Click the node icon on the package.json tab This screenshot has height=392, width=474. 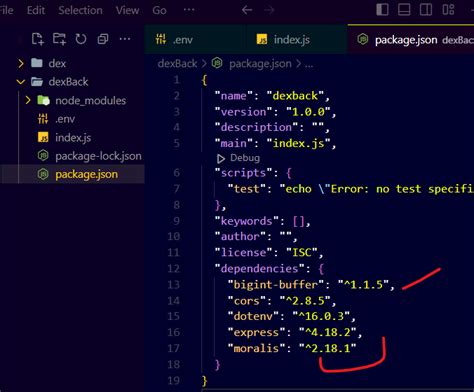click(363, 39)
